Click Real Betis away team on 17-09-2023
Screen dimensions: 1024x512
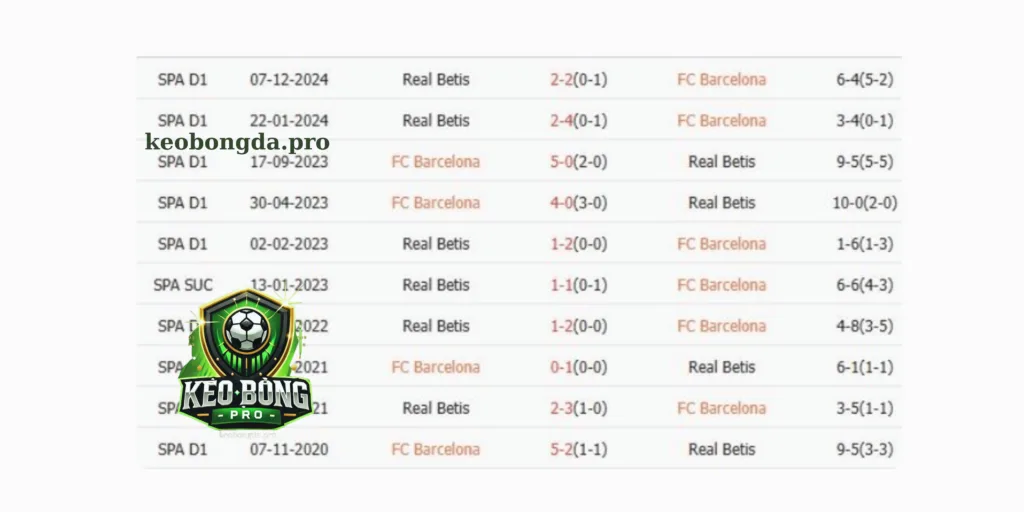pyautogui.click(x=722, y=162)
